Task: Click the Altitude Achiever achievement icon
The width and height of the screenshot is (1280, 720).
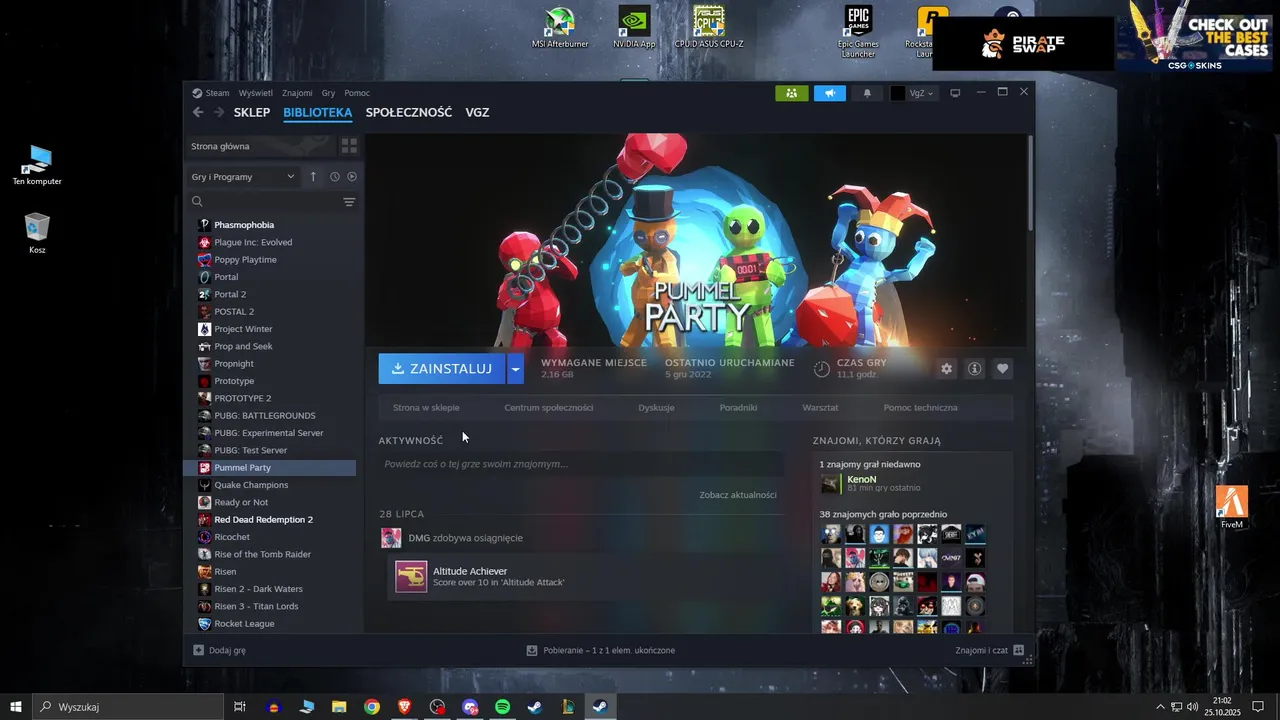Action: [411, 577]
